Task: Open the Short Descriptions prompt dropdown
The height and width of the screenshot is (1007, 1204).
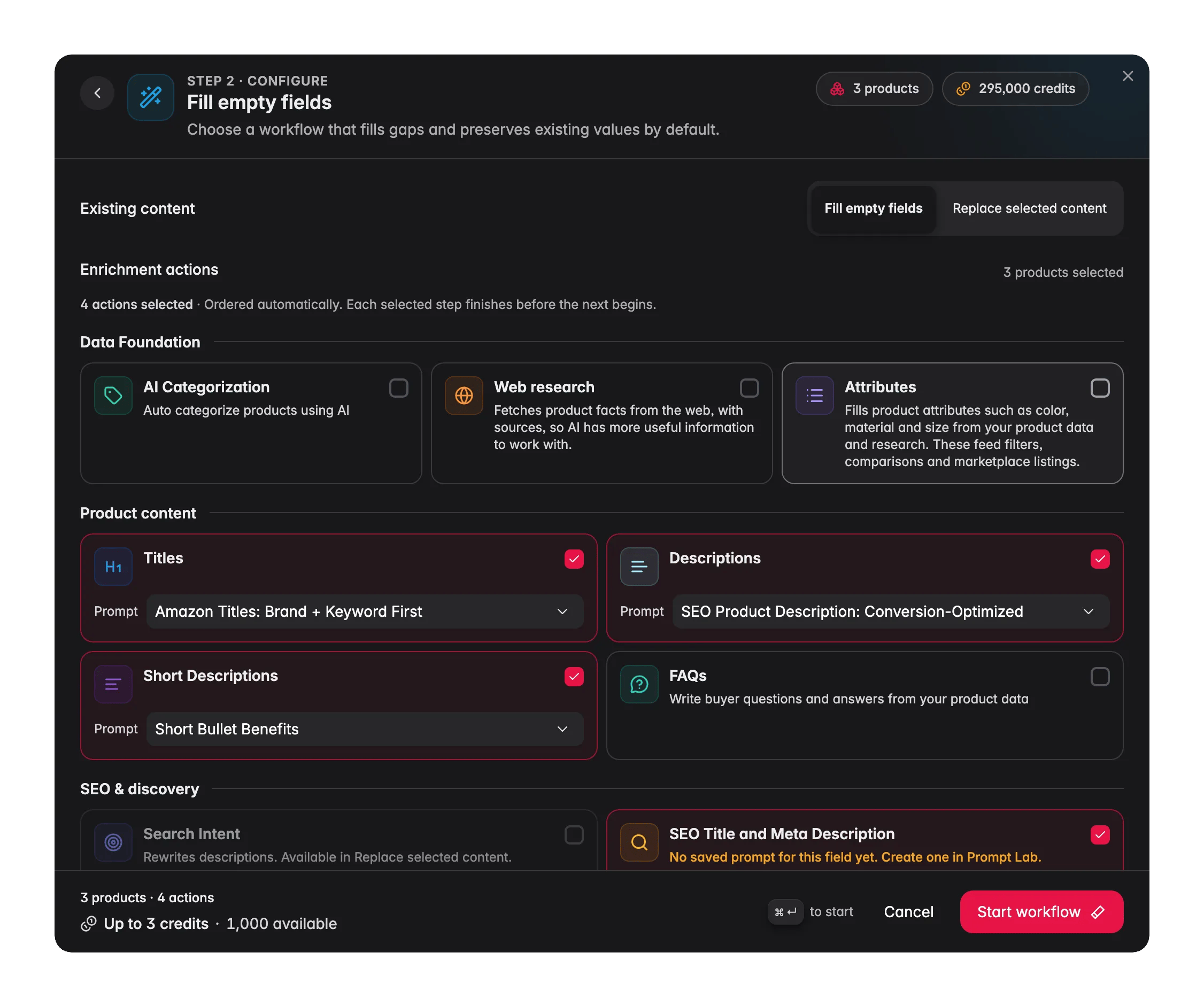Action: click(x=365, y=729)
